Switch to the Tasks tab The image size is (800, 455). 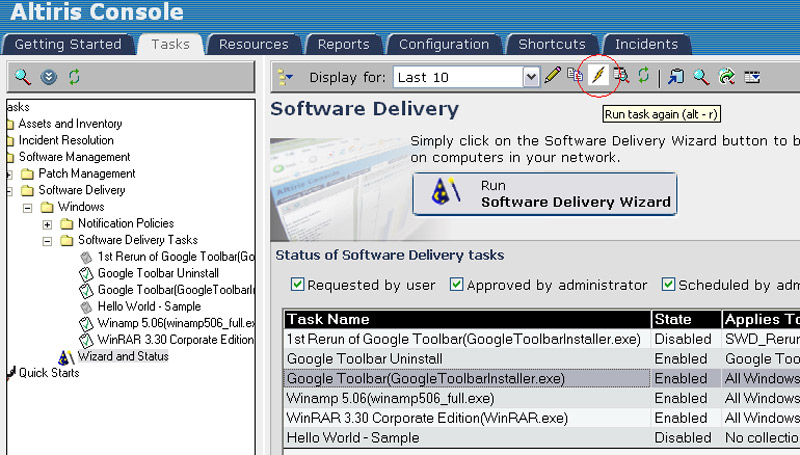(x=170, y=44)
